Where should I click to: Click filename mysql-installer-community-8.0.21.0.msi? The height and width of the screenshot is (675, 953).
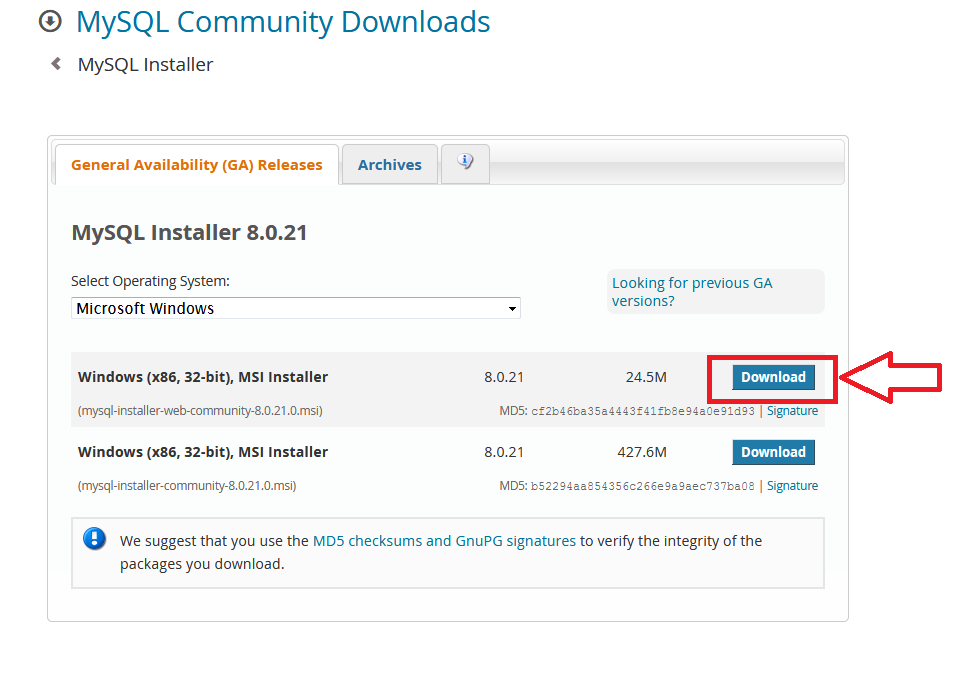click(187, 485)
